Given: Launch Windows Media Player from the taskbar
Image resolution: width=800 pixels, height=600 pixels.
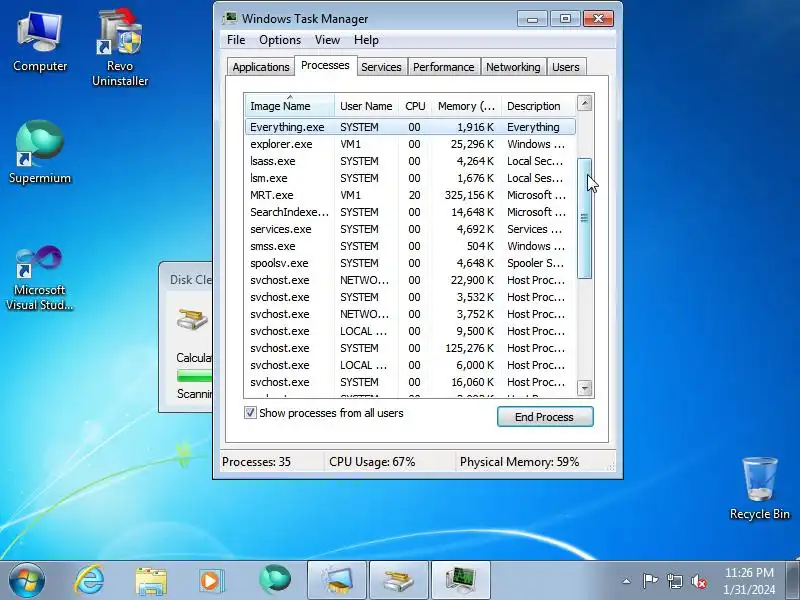Looking at the screenshot, I should pyautogui.click(x=211, y=581).
